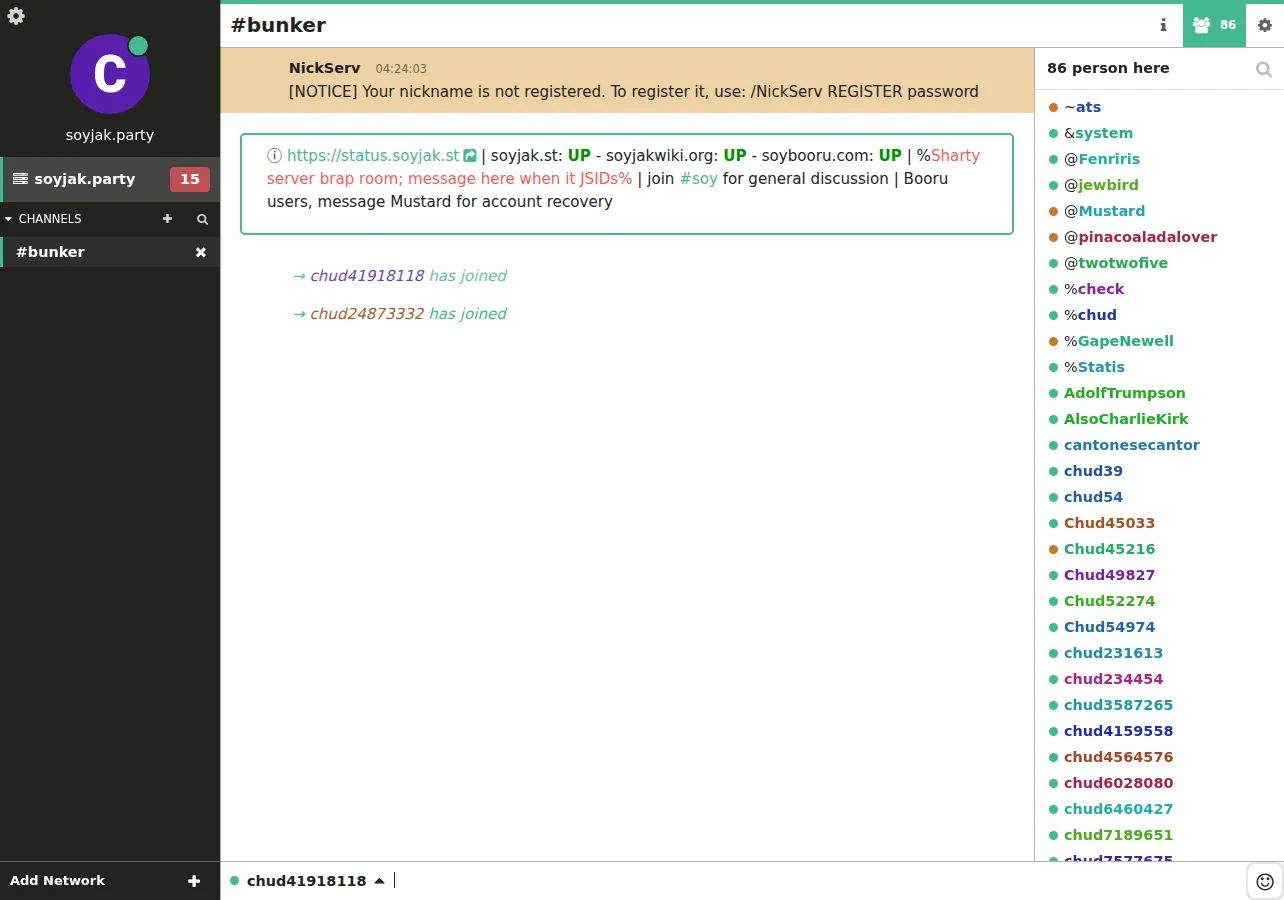Select user @Mustard in the list
Image resolution: width=1284 pixels, height=900 pixels.
pos(1104,211)
